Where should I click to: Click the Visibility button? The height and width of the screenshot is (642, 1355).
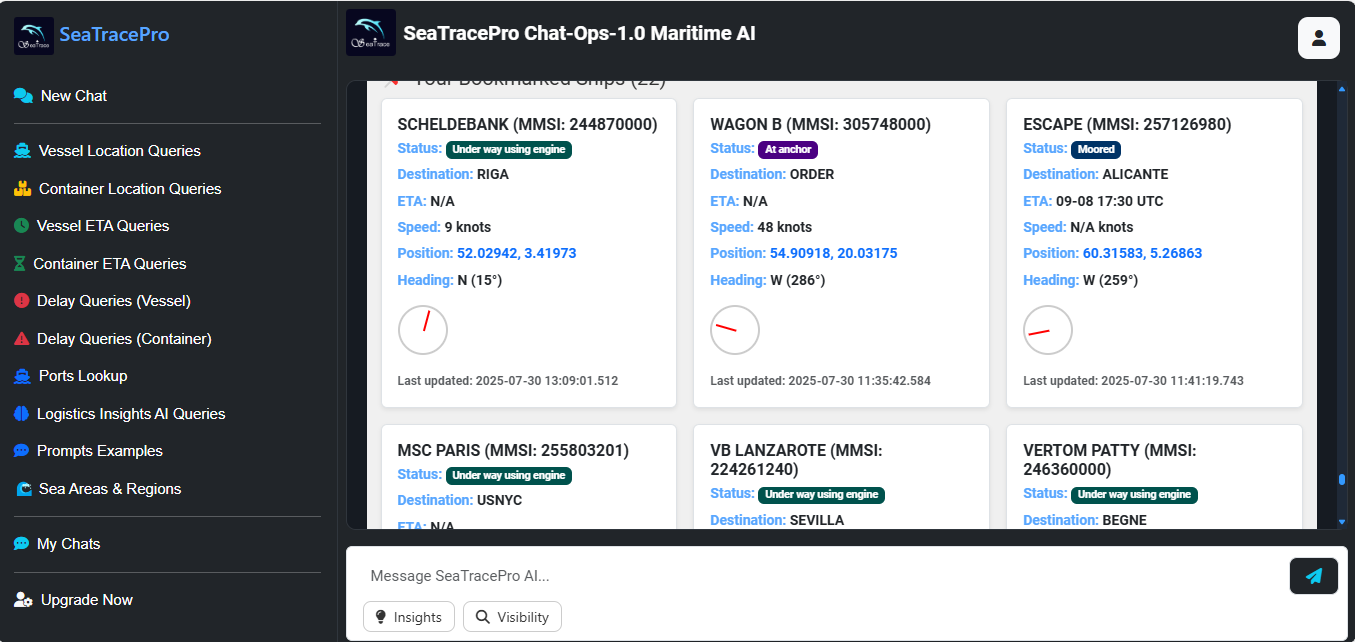pos(512,617)
